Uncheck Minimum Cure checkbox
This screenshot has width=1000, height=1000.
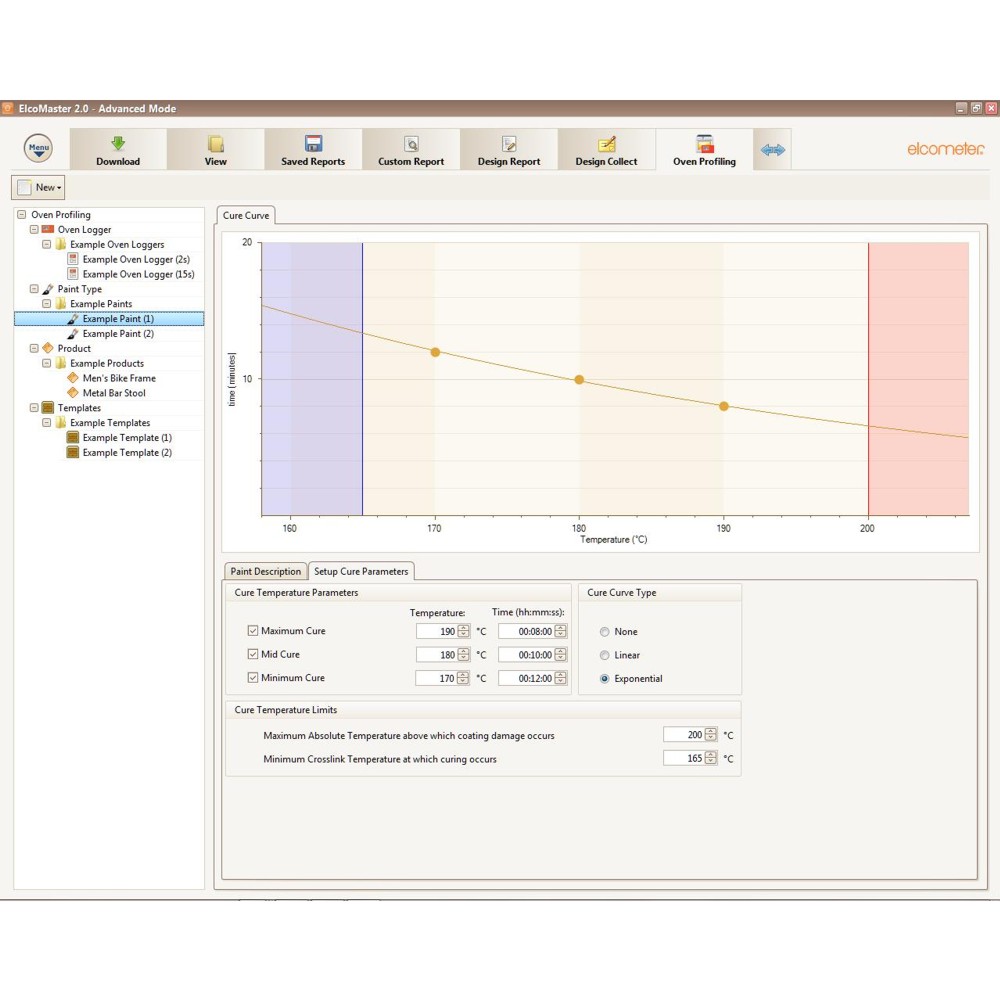click(x=253, y=677)
